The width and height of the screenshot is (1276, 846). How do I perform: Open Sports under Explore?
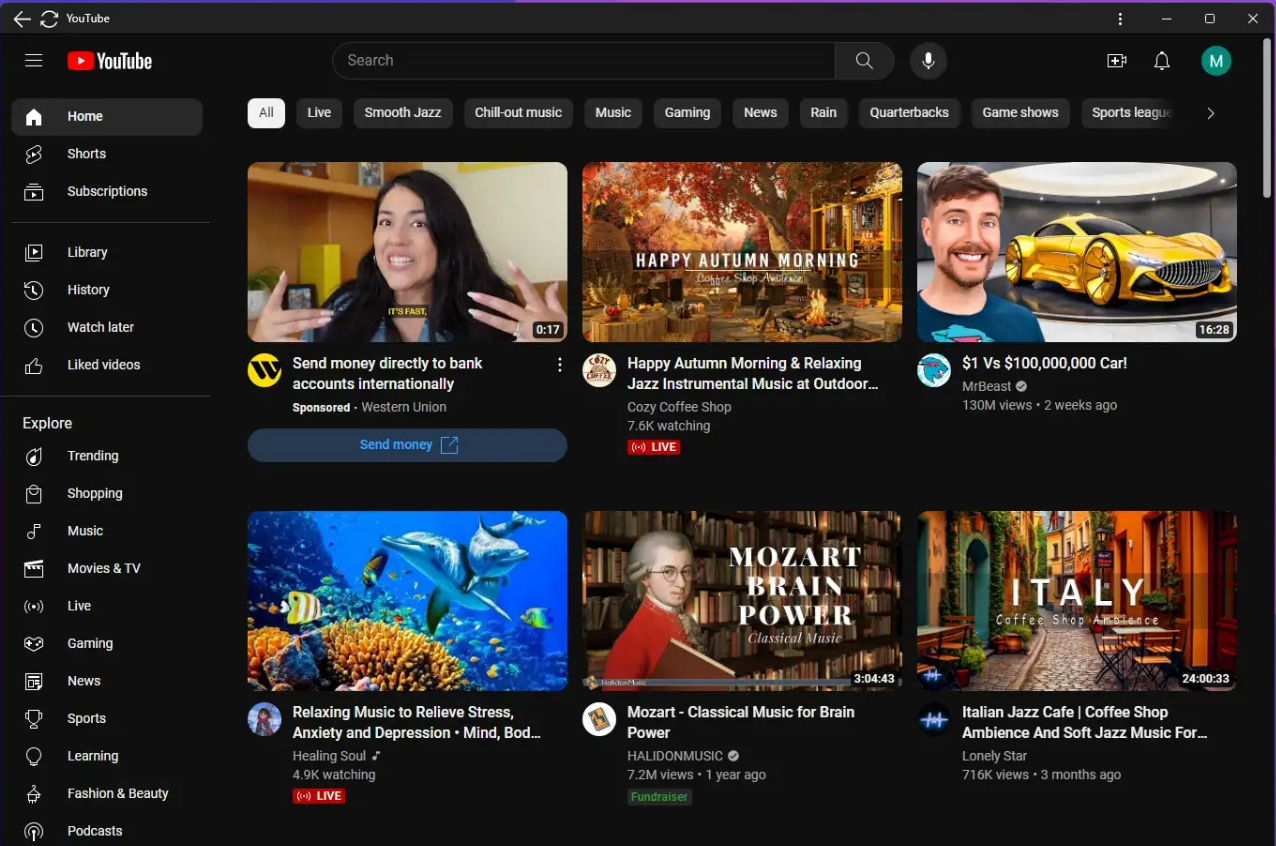tap(107, 718)
